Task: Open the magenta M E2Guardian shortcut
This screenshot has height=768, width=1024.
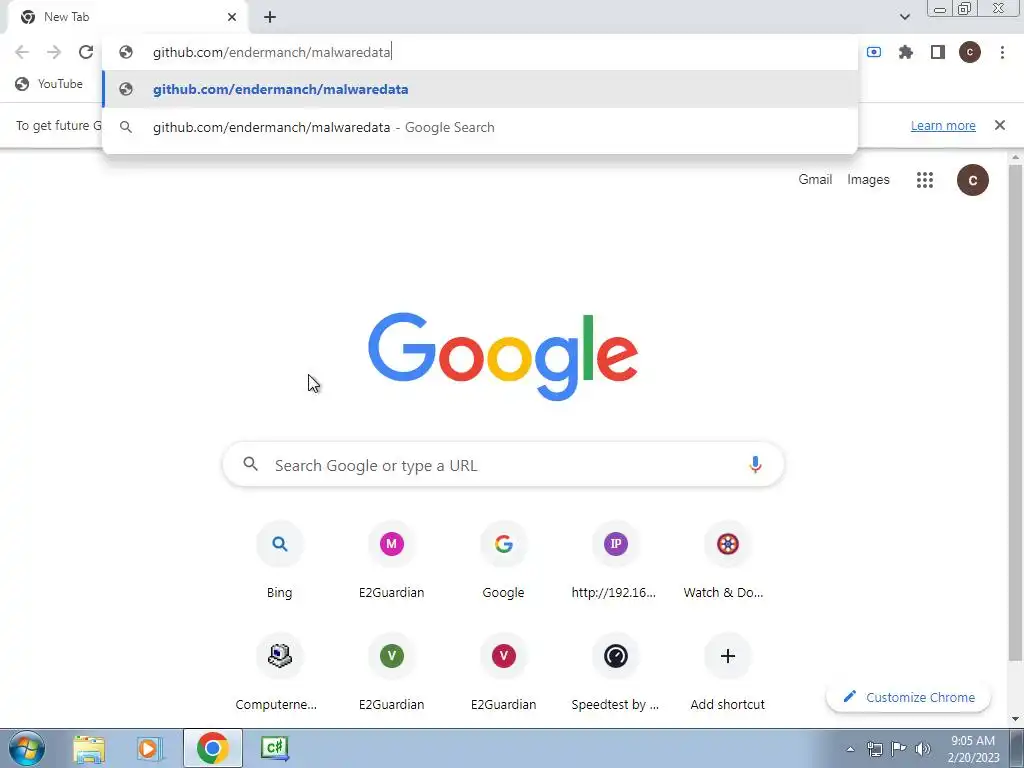Action: (x=391, y=561)
